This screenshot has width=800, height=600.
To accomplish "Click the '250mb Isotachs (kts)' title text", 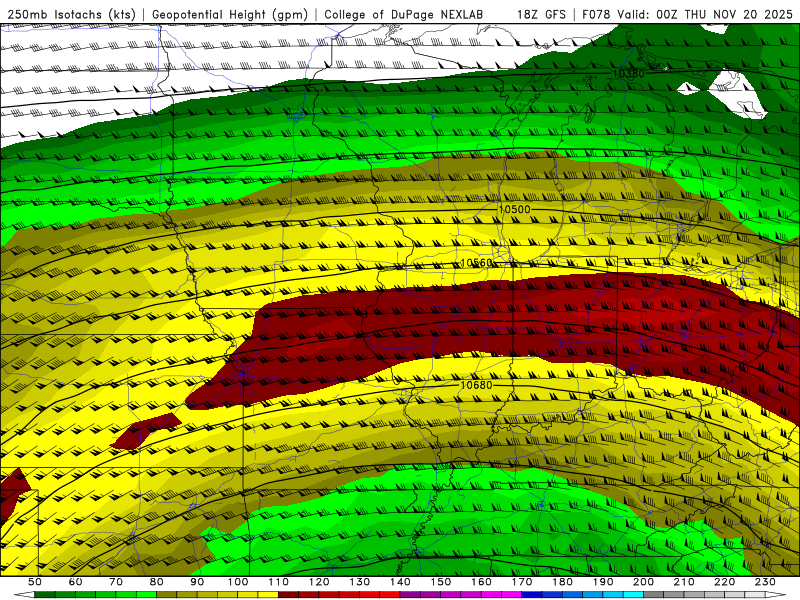I will point(71,14).
